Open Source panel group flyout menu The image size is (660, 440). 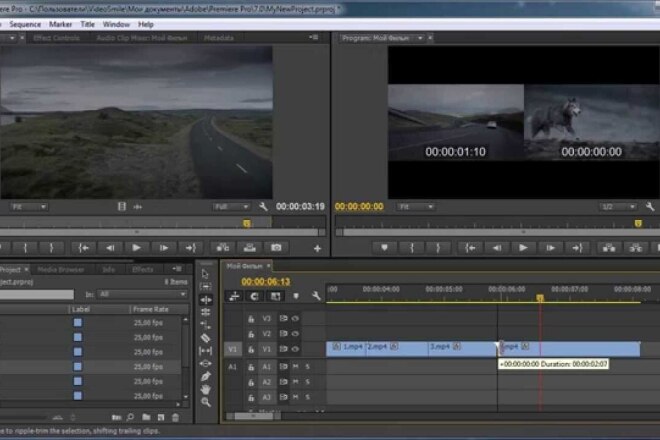(x=314, y=37)
